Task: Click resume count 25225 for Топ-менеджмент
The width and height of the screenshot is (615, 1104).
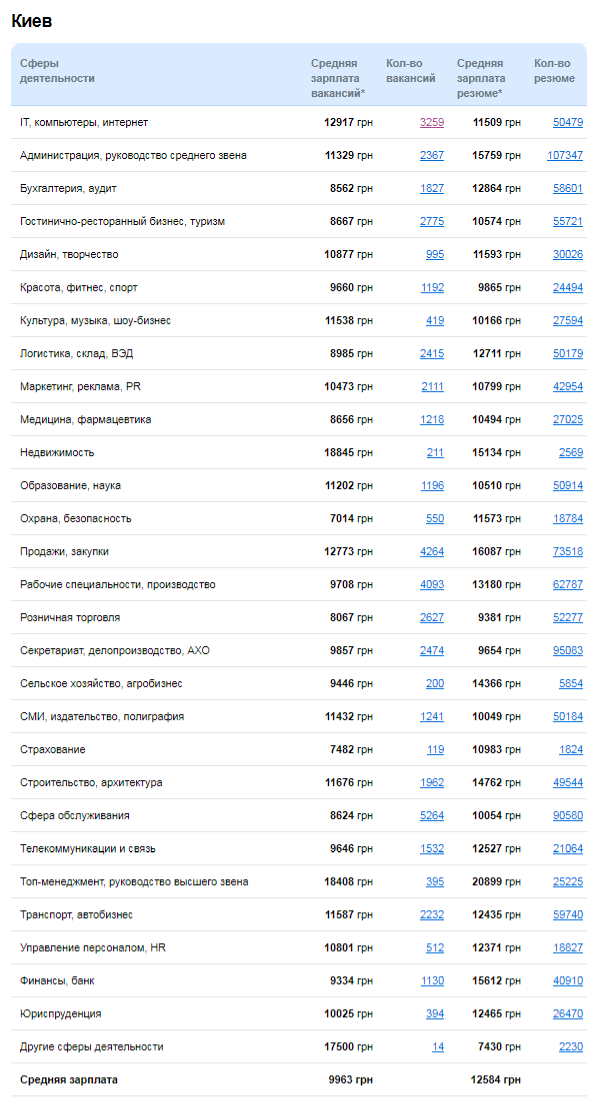Action: 567,881
